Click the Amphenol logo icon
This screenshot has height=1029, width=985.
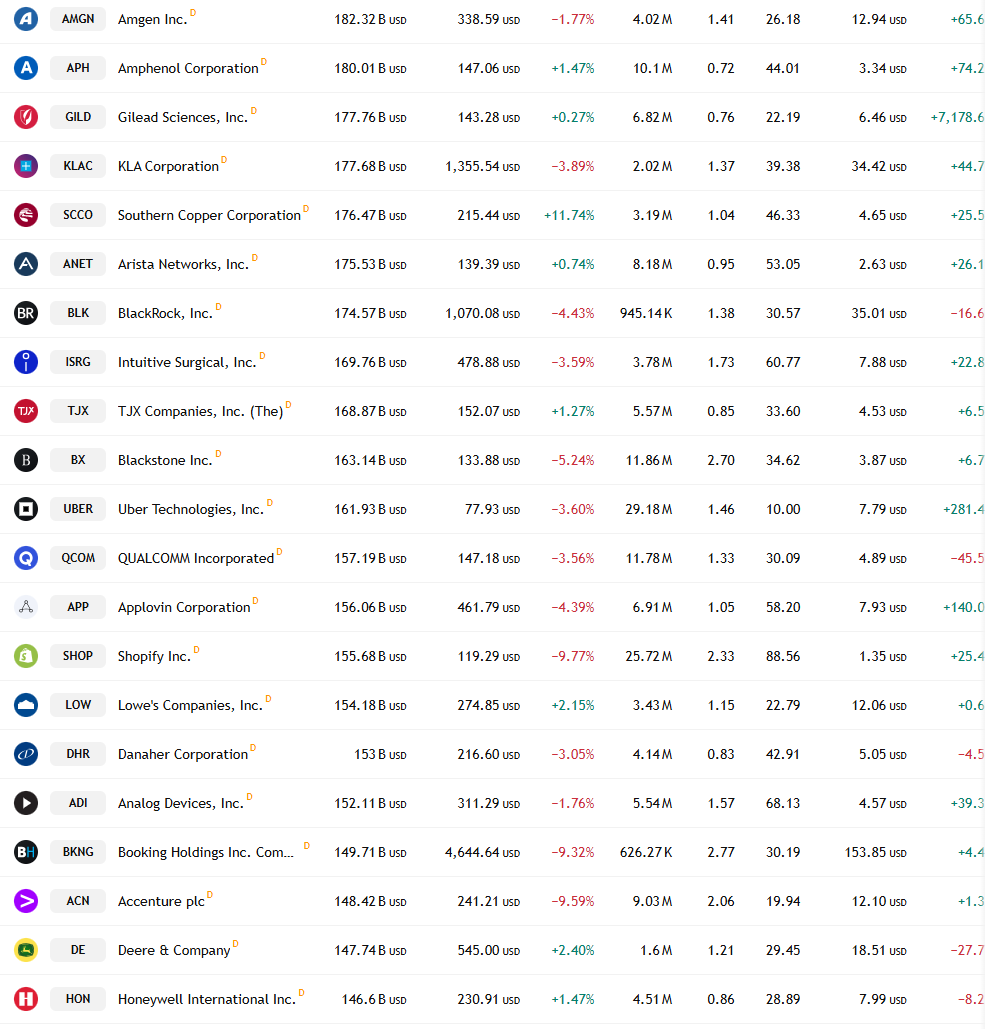coord(26,68)
